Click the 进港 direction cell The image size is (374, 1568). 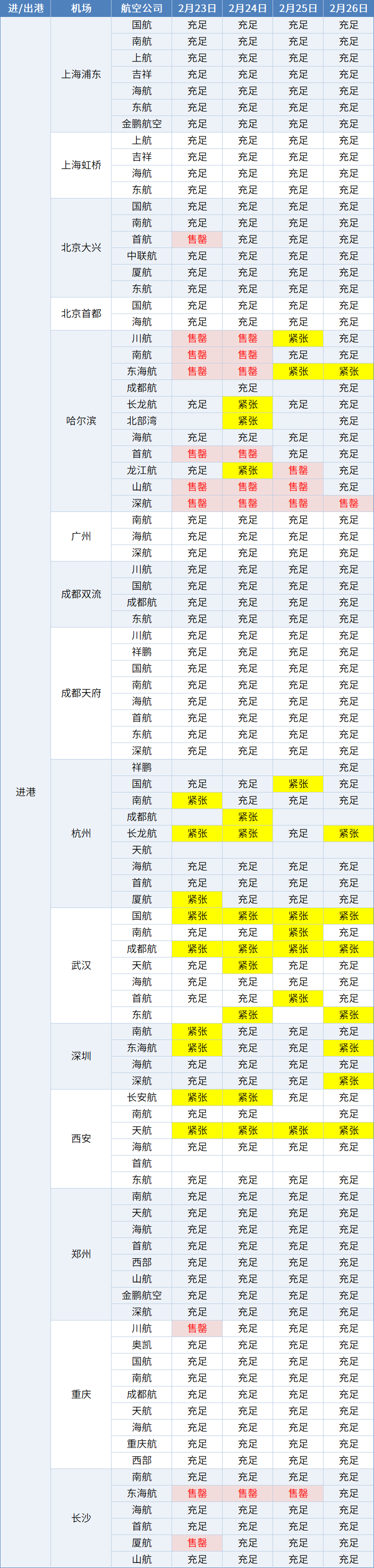tap(26, 792)
